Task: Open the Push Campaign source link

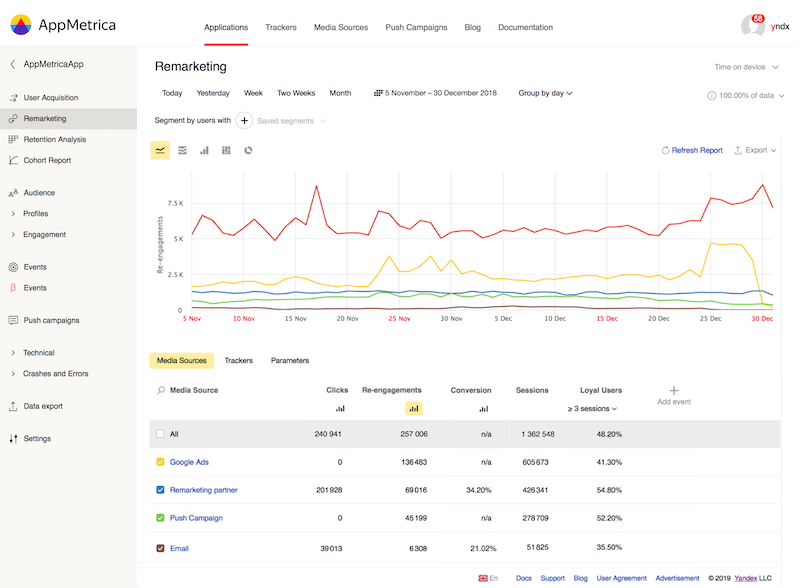Action: click(196, 518)
